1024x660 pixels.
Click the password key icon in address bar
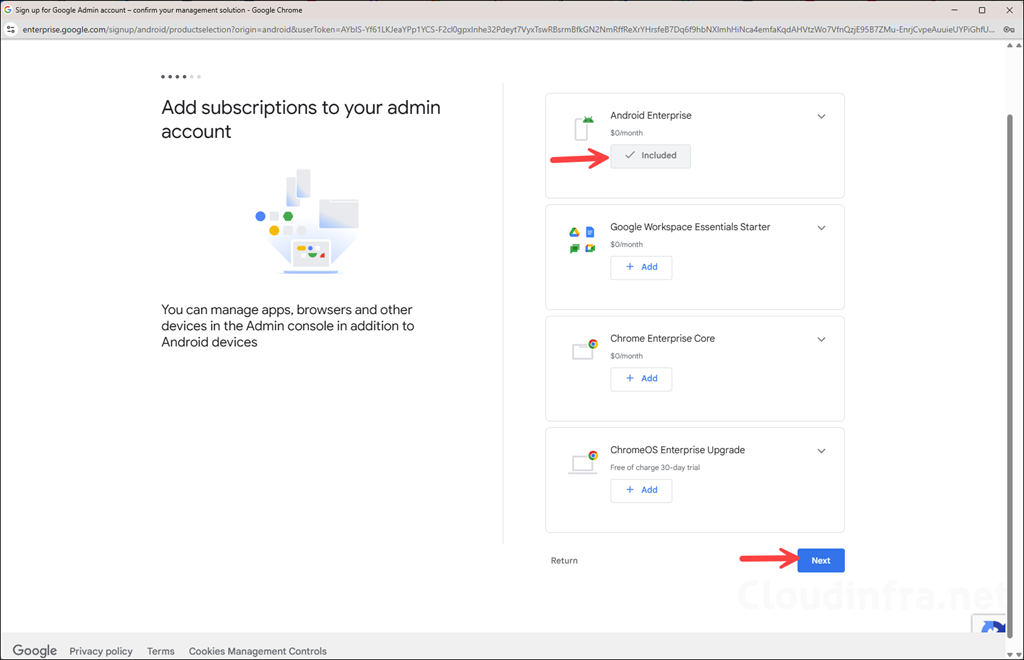[x=1009, y=29]
